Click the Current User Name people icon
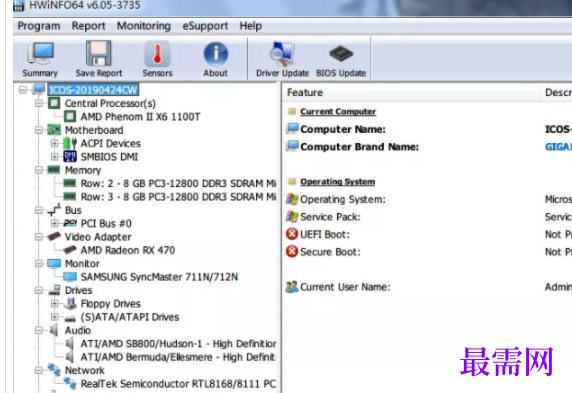Viewport: 572px width, 393px height. (x=292, y=287)
